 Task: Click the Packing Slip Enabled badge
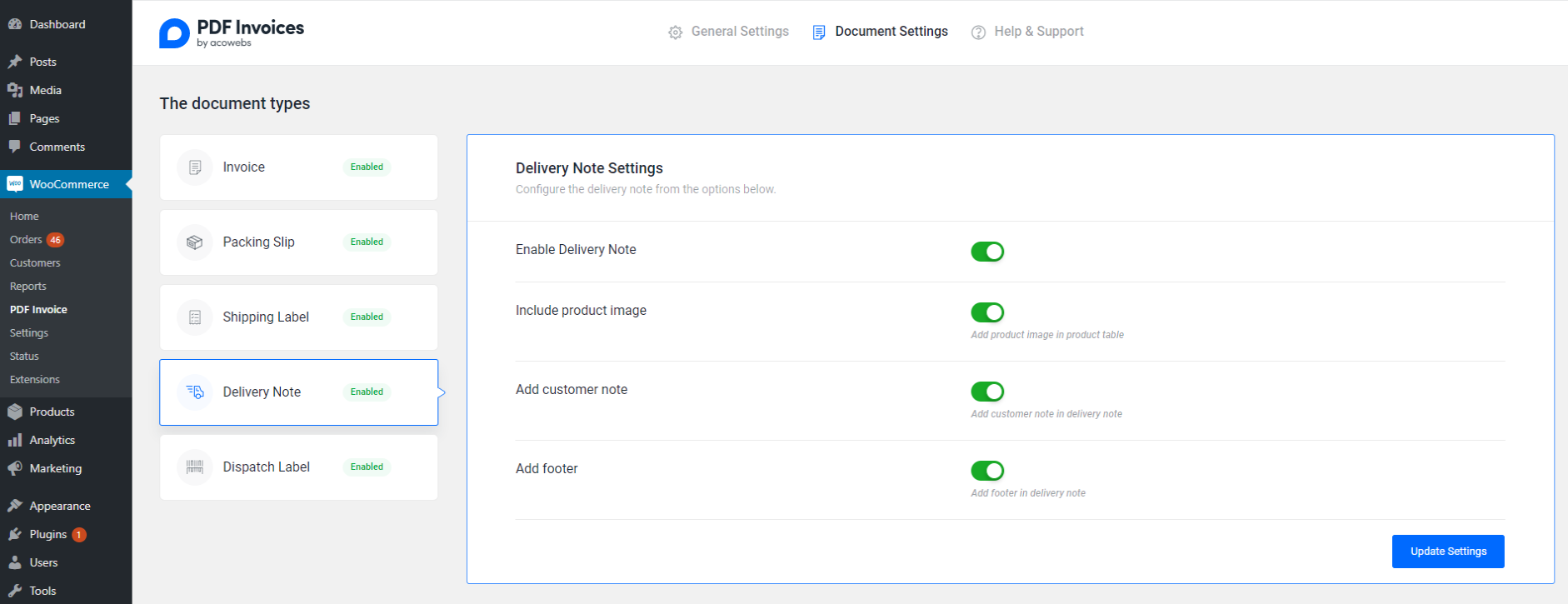click(x=367, y=242)
